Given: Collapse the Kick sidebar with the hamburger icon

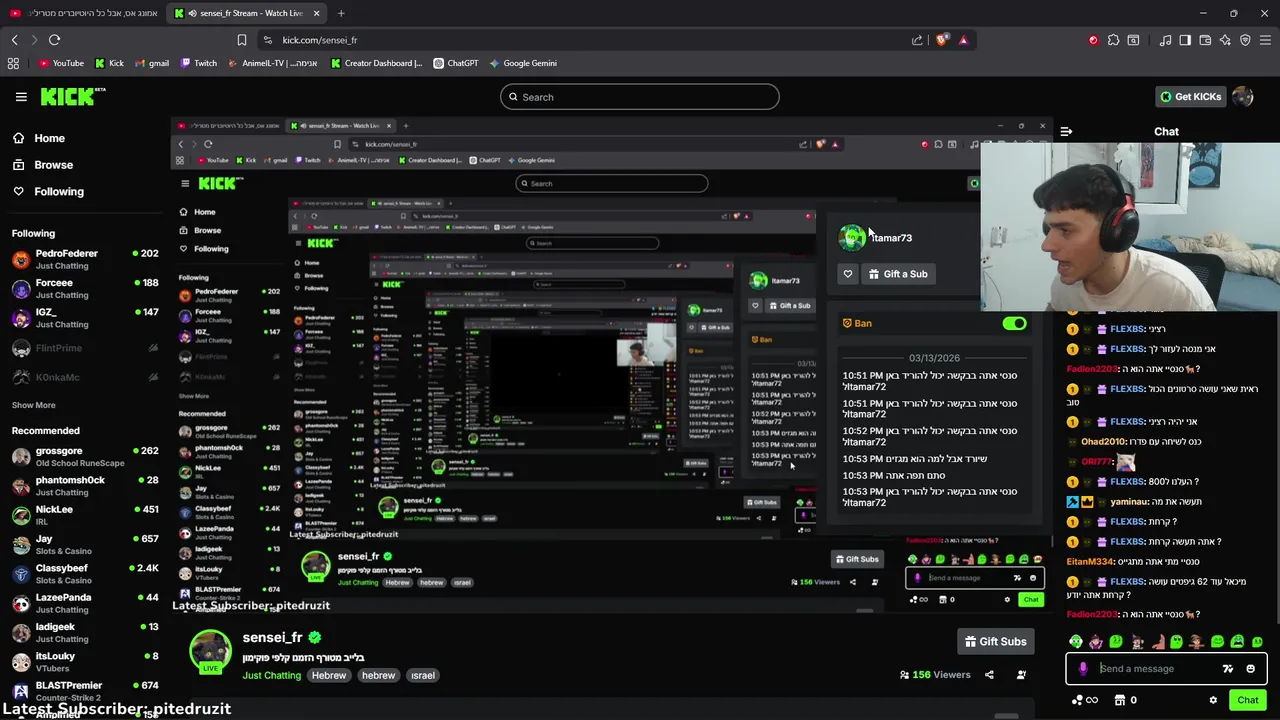Looking at the screenshot, I should point(21,97).
